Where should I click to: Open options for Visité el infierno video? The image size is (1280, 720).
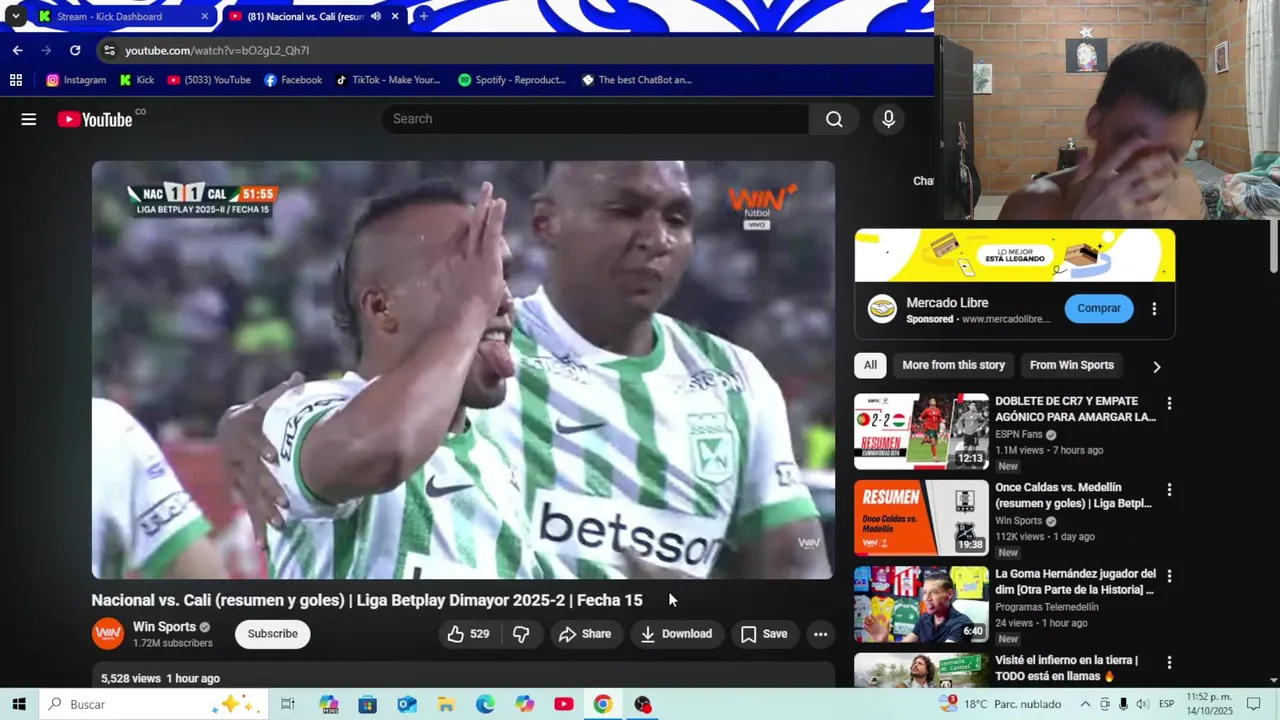1169,662
